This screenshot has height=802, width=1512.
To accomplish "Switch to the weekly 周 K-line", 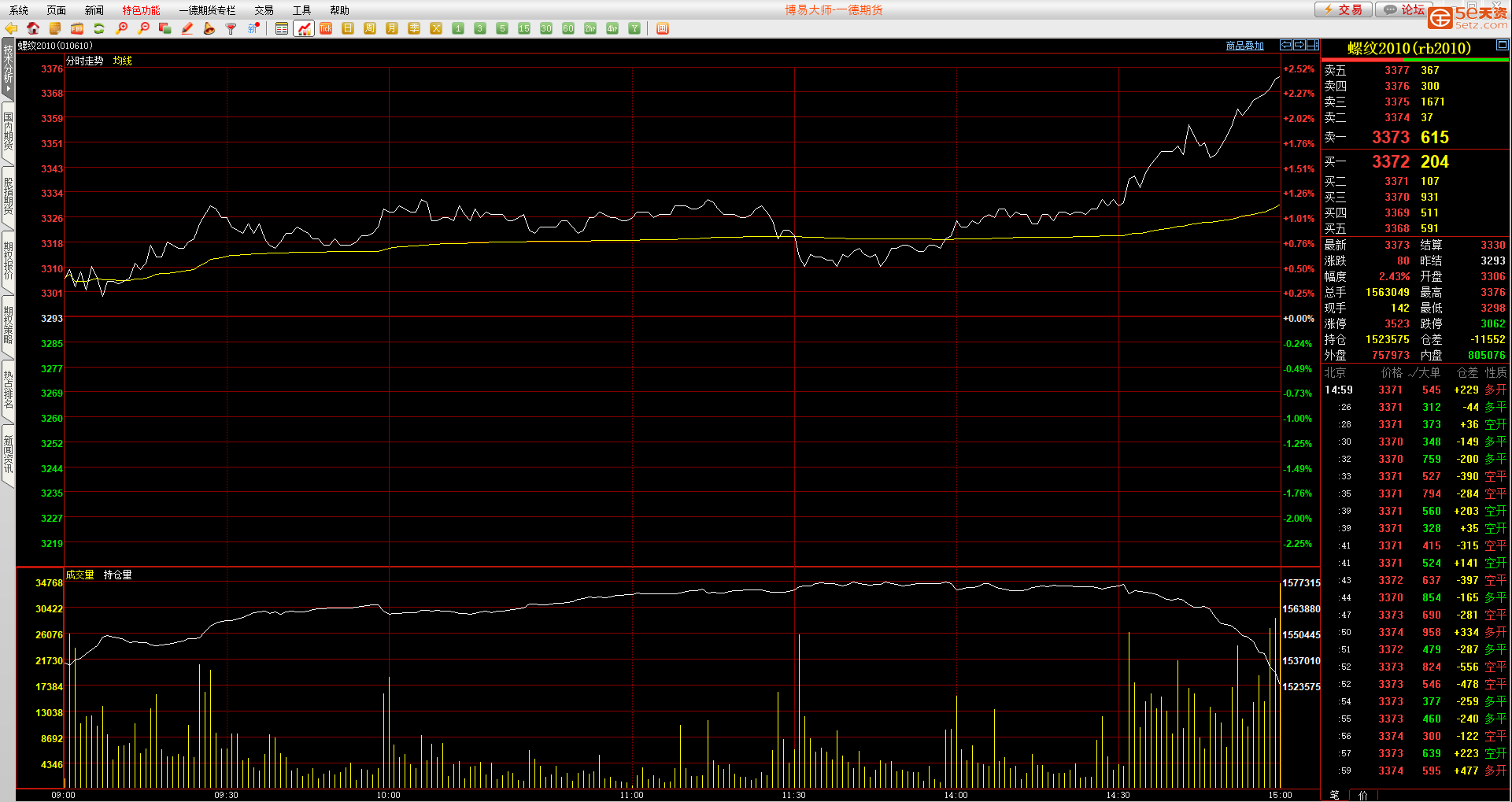I will coord(370,28).
